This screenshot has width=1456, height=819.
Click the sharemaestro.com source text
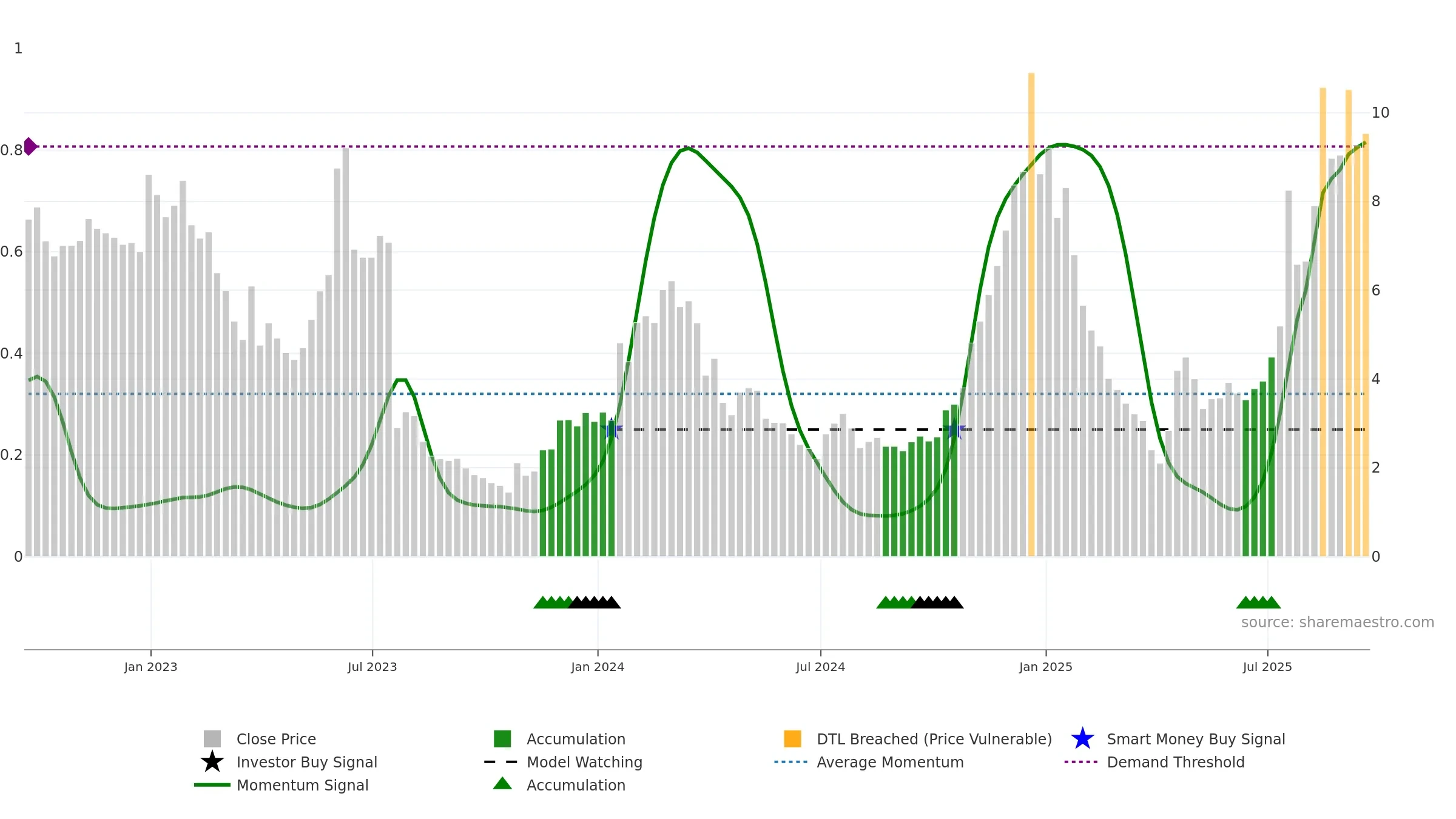coord(1337,622)
